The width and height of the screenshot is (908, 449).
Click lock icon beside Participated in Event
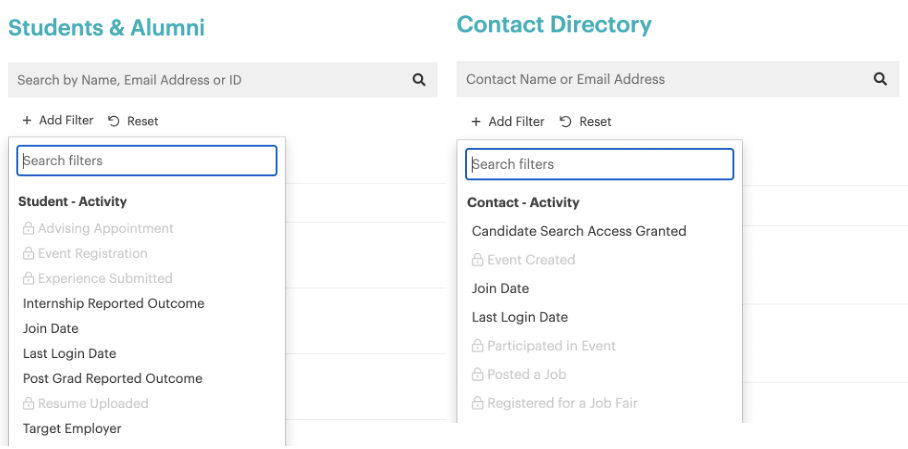coord(478,346)
